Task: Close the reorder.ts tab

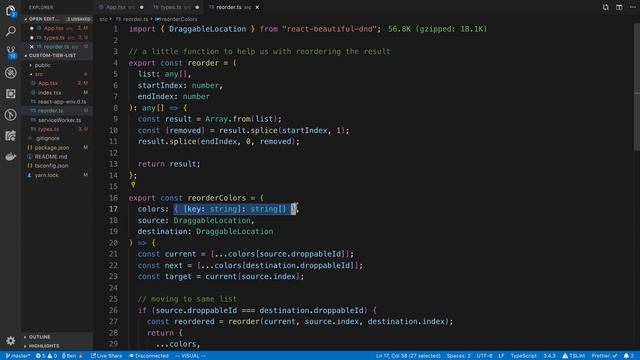Action: coord(257,7)
